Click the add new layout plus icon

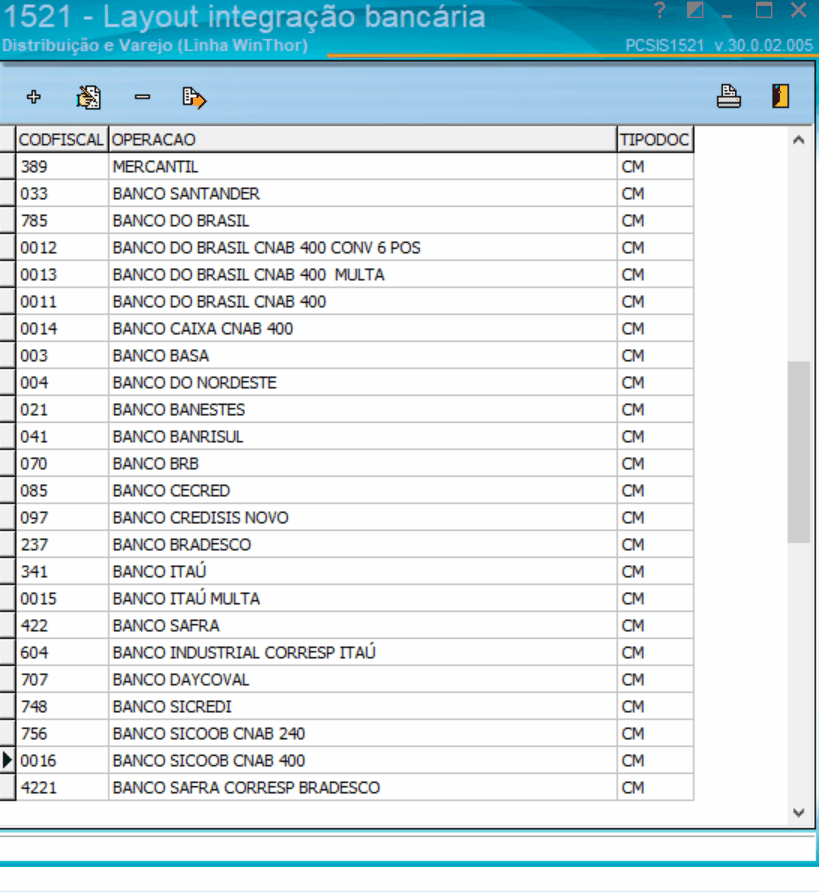pos(34,97)
